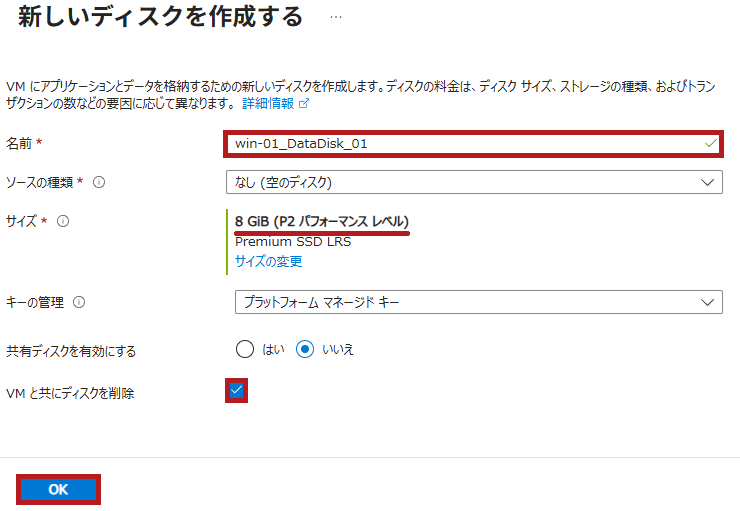Click the ellipsis icon beside the page title
Viewport: 740px width, 511px height.
(336, 18)
